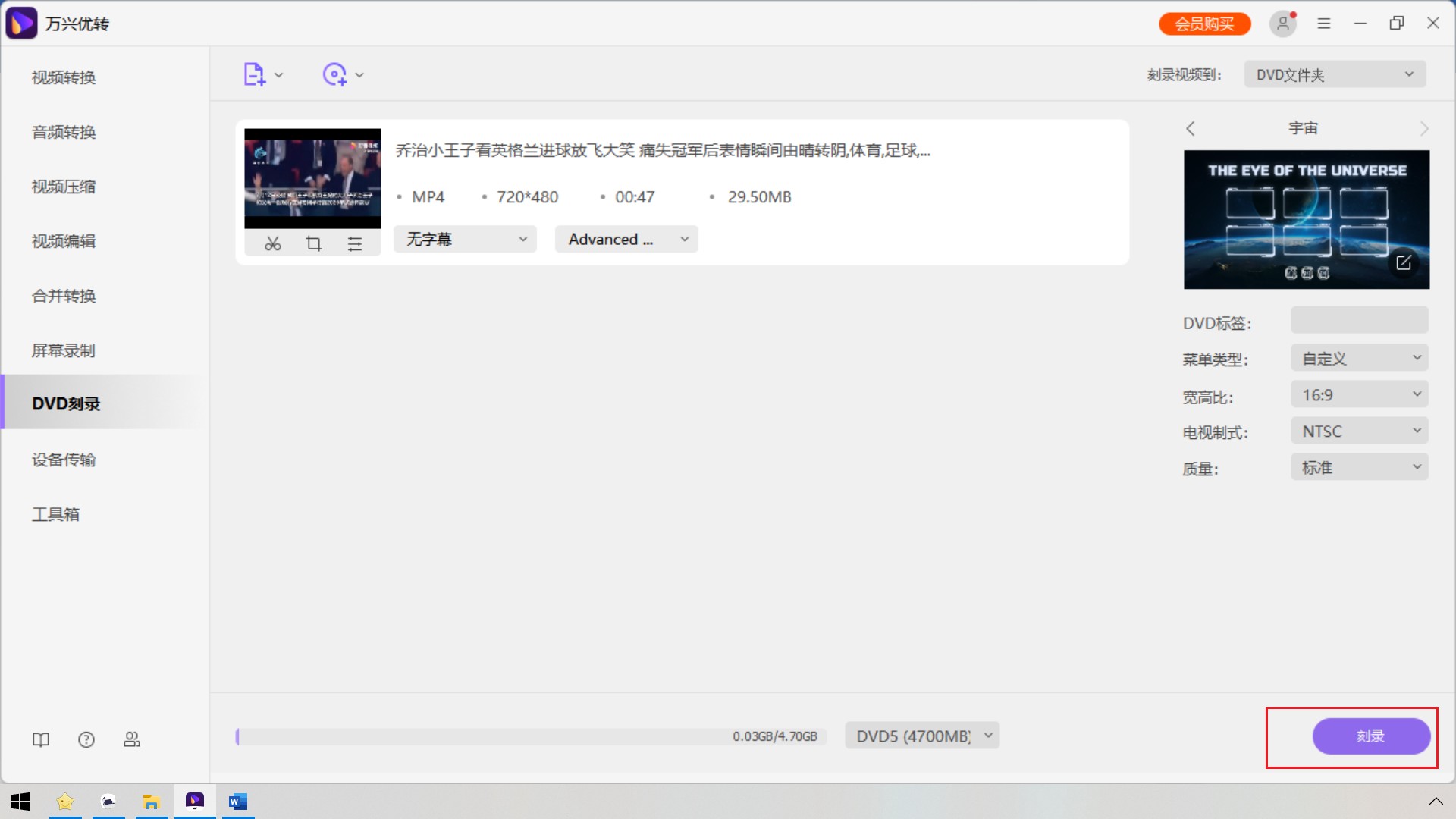Expand the subtitle dropdown 无字幕
Viewport: 1456px width, 819px height.
click(465, 239)
